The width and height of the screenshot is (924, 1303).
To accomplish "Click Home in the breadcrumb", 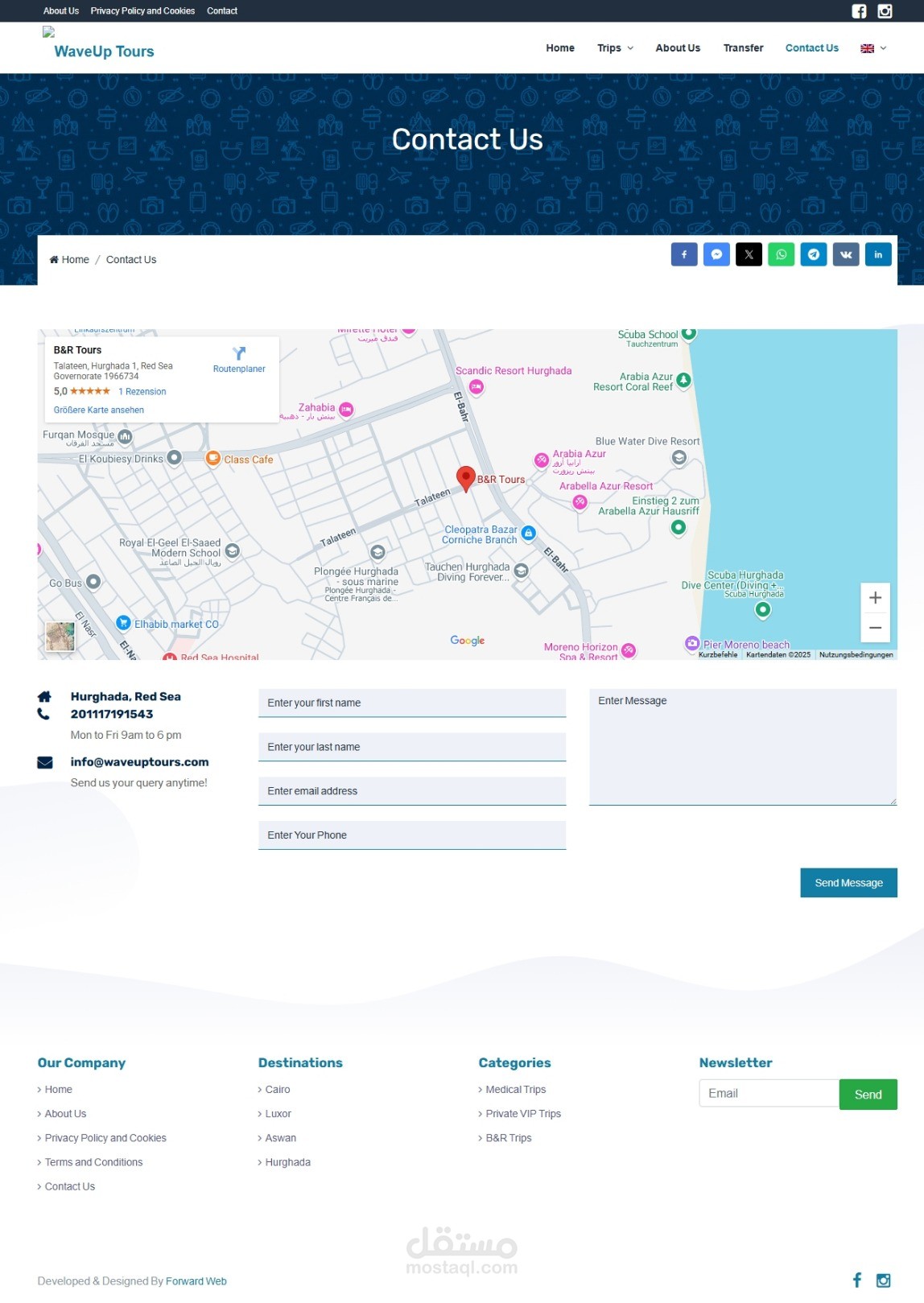I will (x=69, y=260).
